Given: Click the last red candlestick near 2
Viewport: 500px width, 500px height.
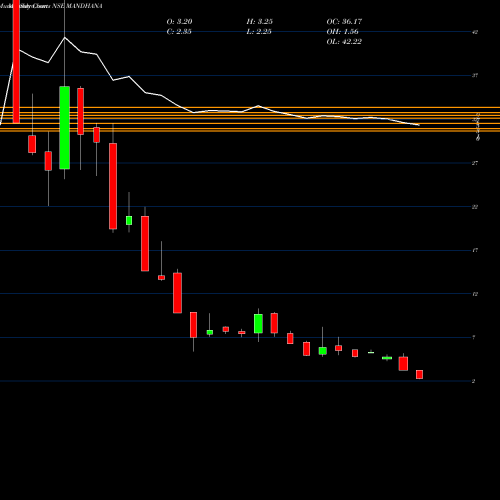Looking at the screenshot, I should coord(419,374).
